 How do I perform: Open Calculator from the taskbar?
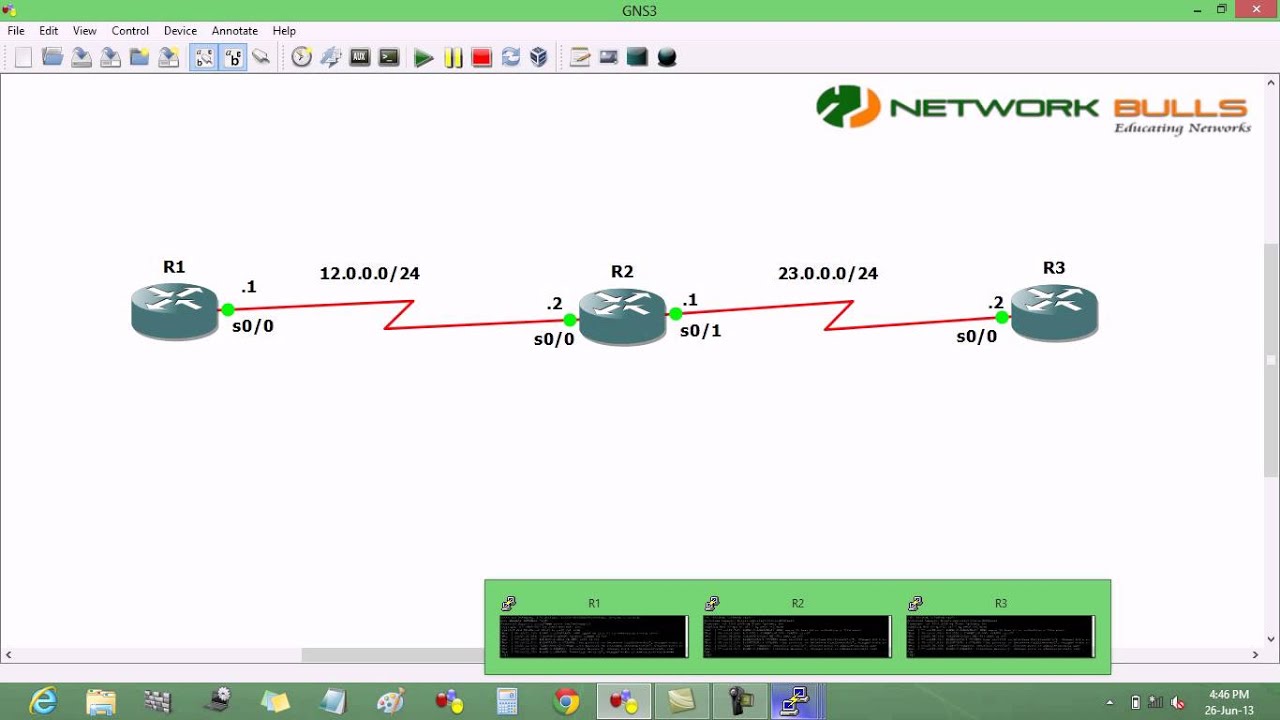507,701
